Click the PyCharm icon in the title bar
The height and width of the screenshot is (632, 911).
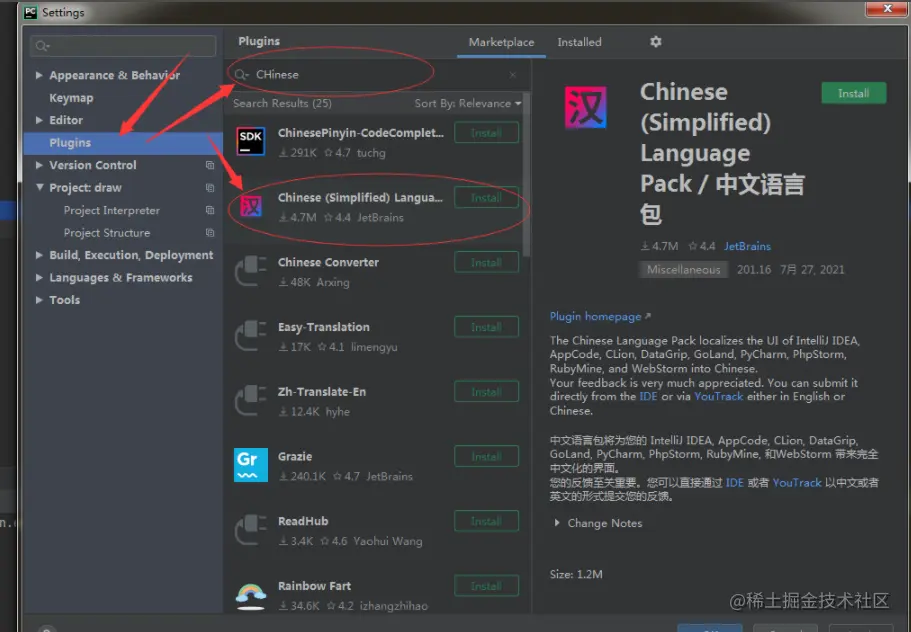click(30, 12)
